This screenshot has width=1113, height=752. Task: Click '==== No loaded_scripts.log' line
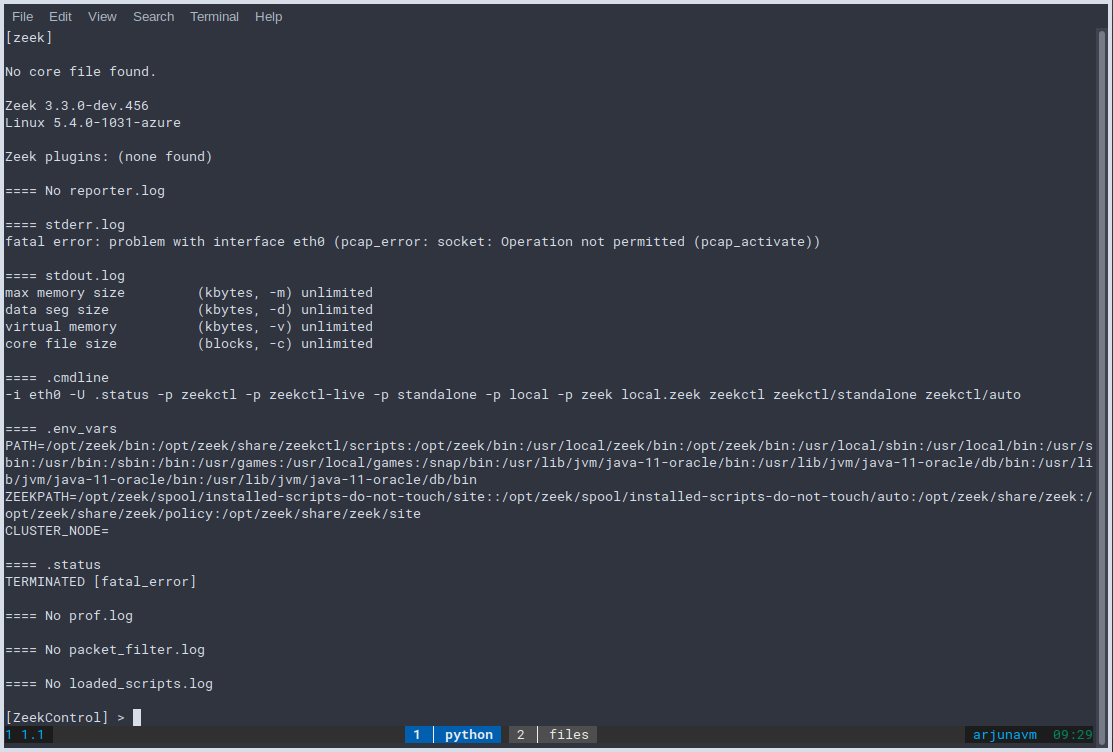point(109,685)
